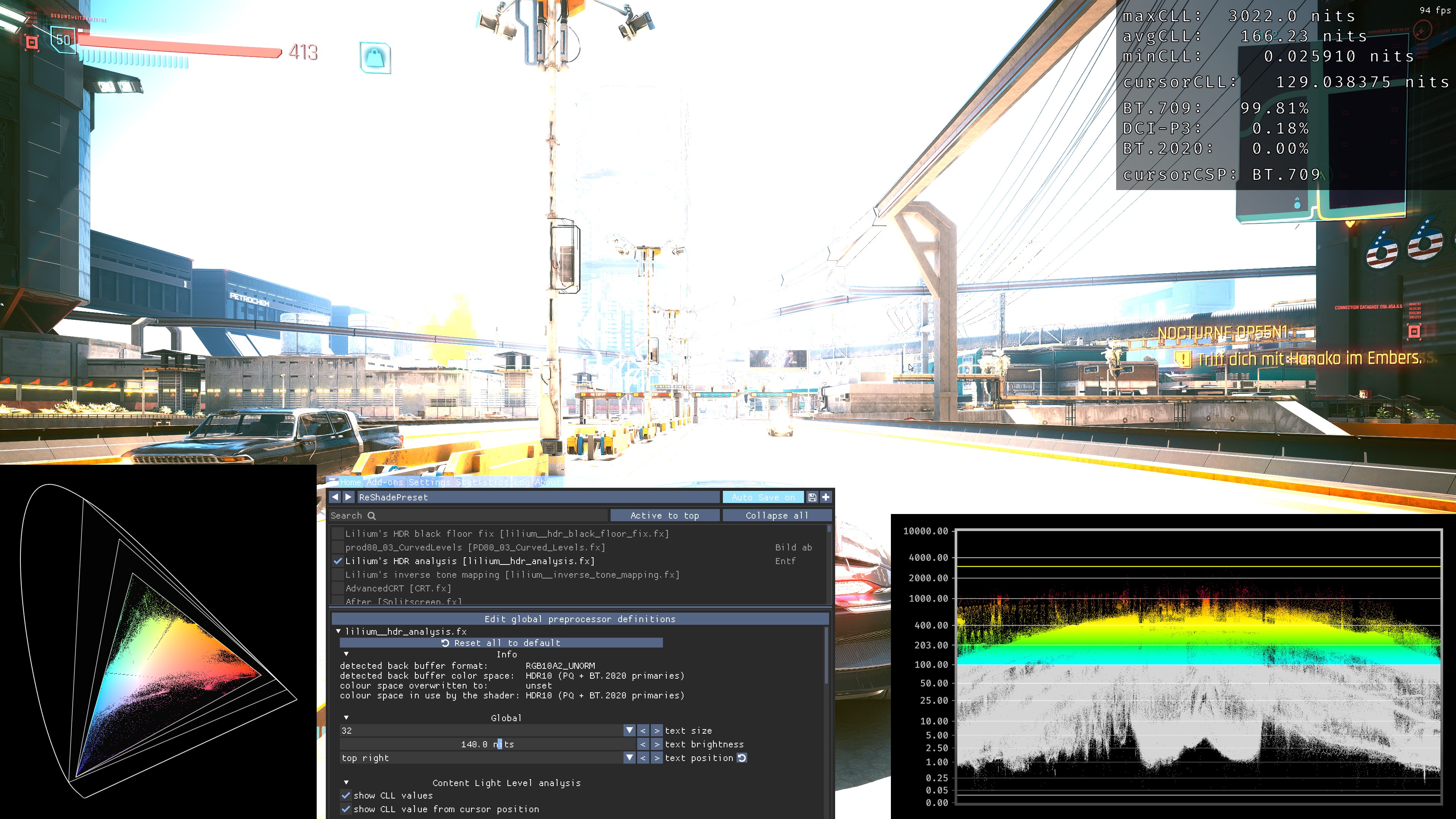Enable Lilium's inverse tone mapping effect
The image size is (1456, 819).
[338, 575]
